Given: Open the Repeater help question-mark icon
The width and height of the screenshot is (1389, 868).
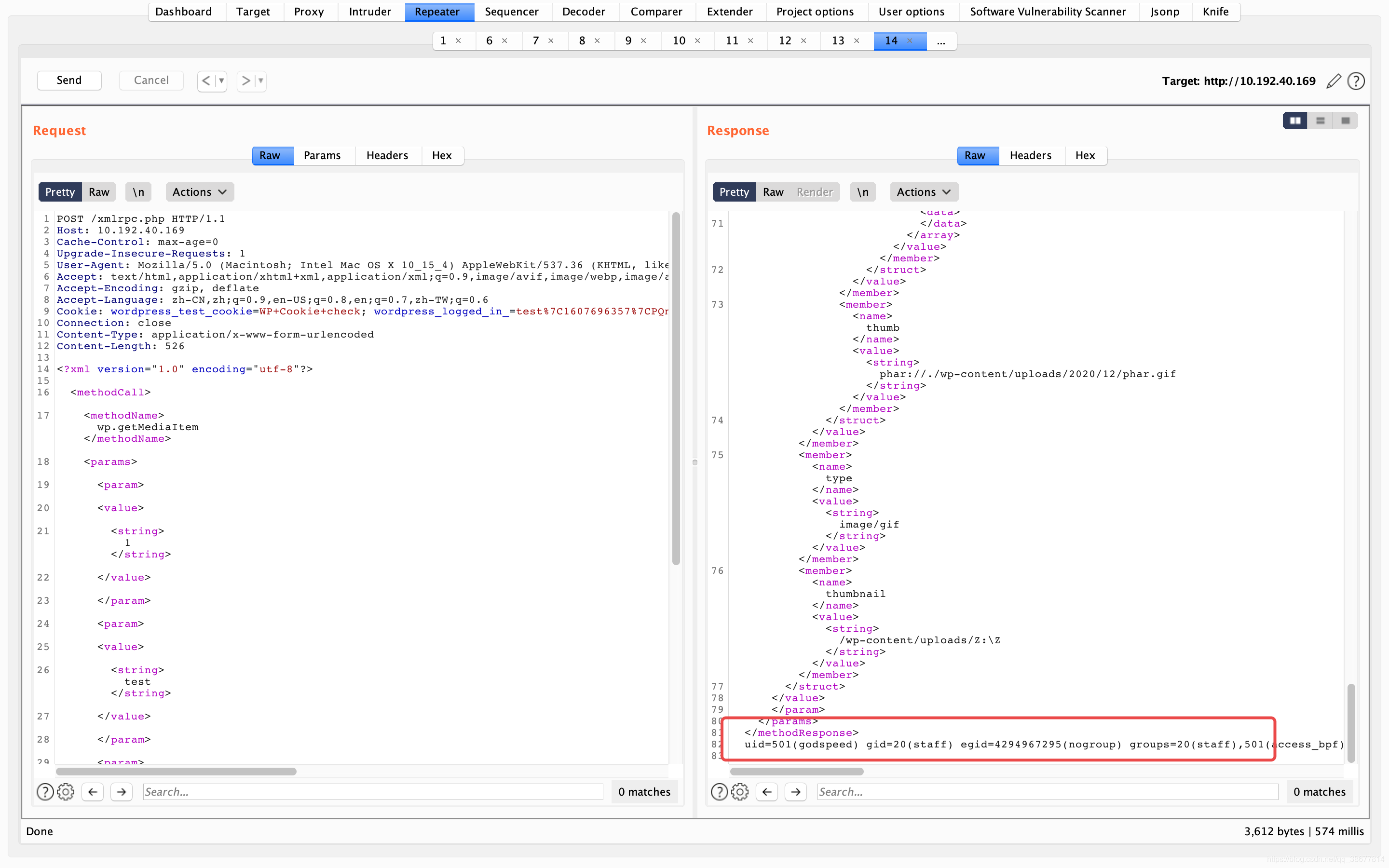Looking at the screenshot, I should click(x=1356, y=81).
